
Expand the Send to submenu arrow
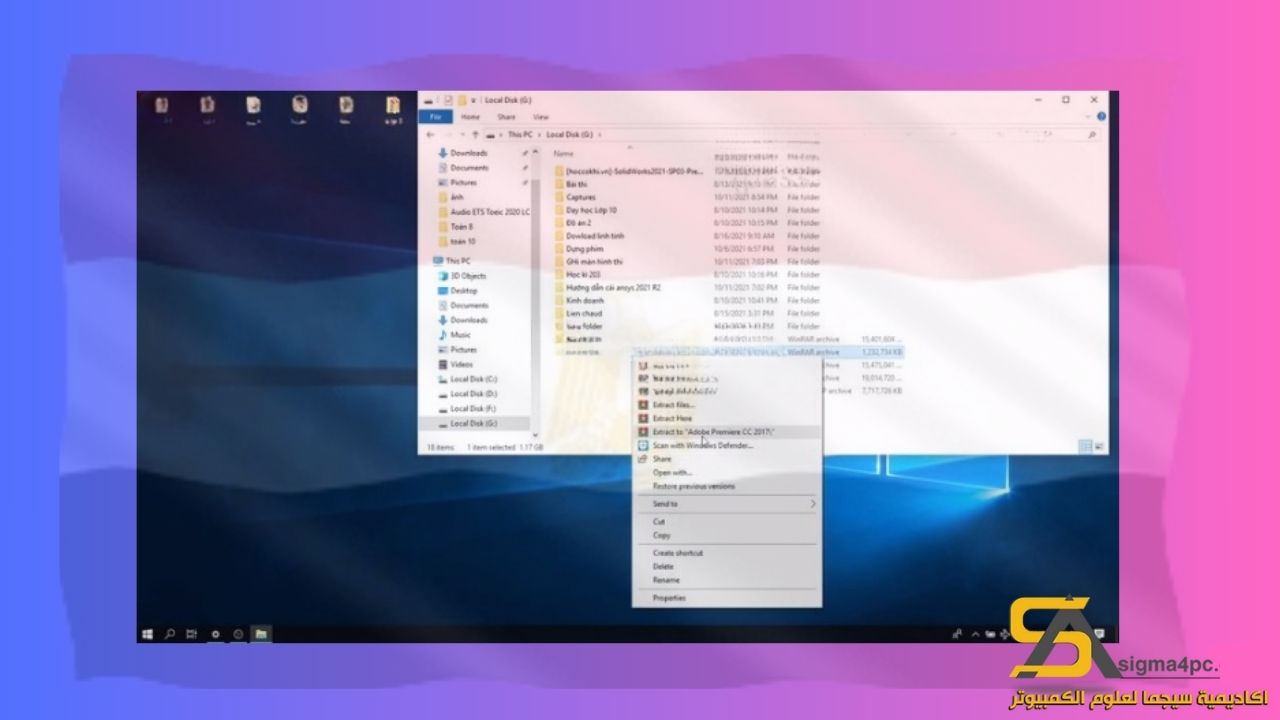coord(813,504)
